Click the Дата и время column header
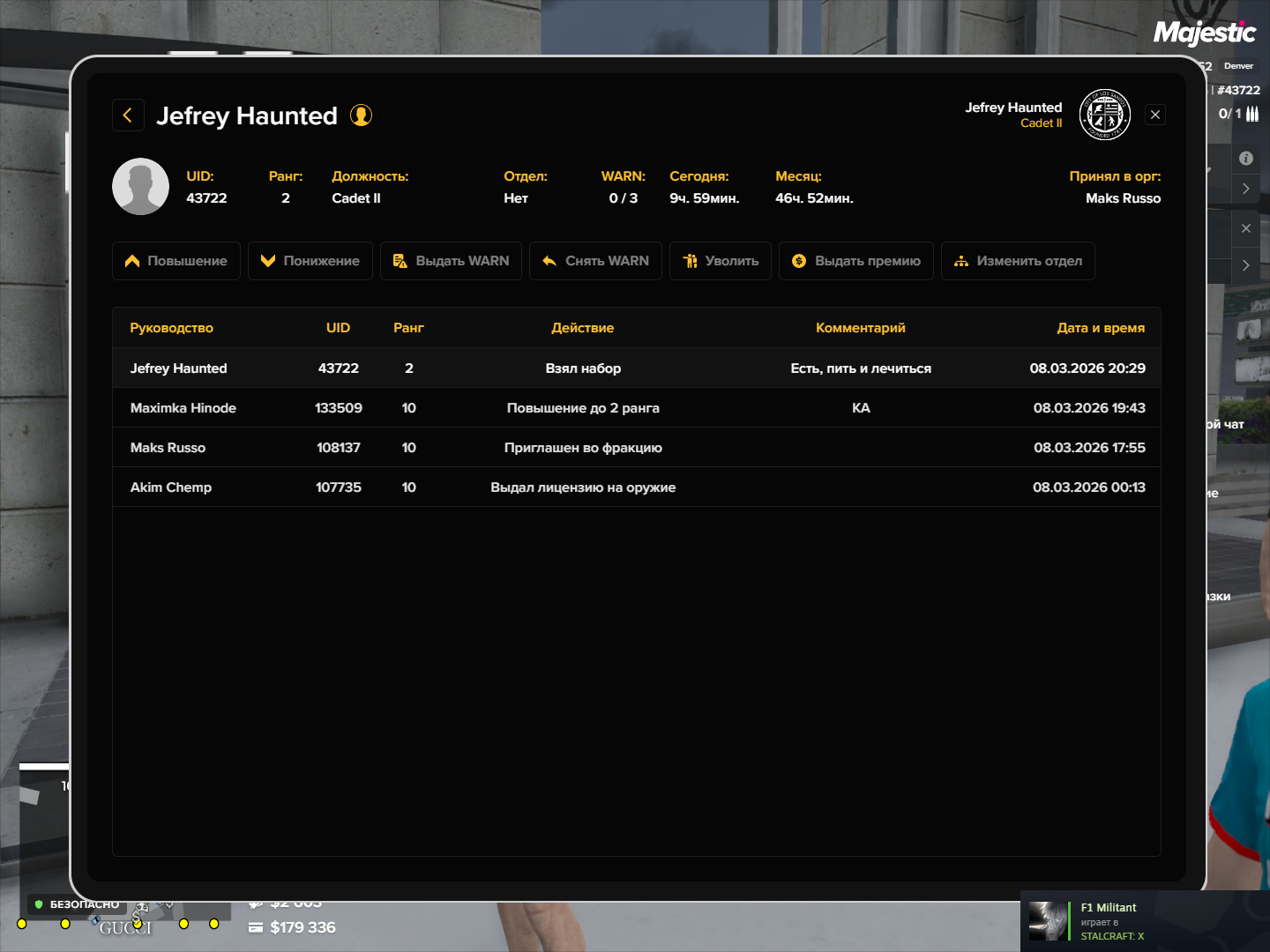Viewport: 1270px width, 952px height. click(x=1101, y=328)
